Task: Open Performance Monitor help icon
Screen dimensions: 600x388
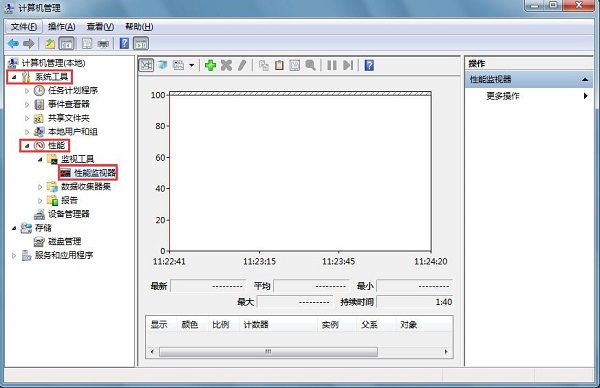Action: tap(369, 65)
